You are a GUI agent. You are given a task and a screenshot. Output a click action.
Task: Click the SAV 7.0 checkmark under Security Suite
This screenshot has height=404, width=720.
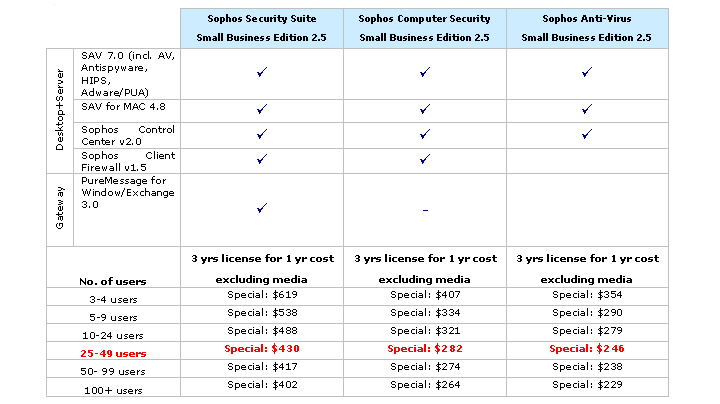(262, 73)
